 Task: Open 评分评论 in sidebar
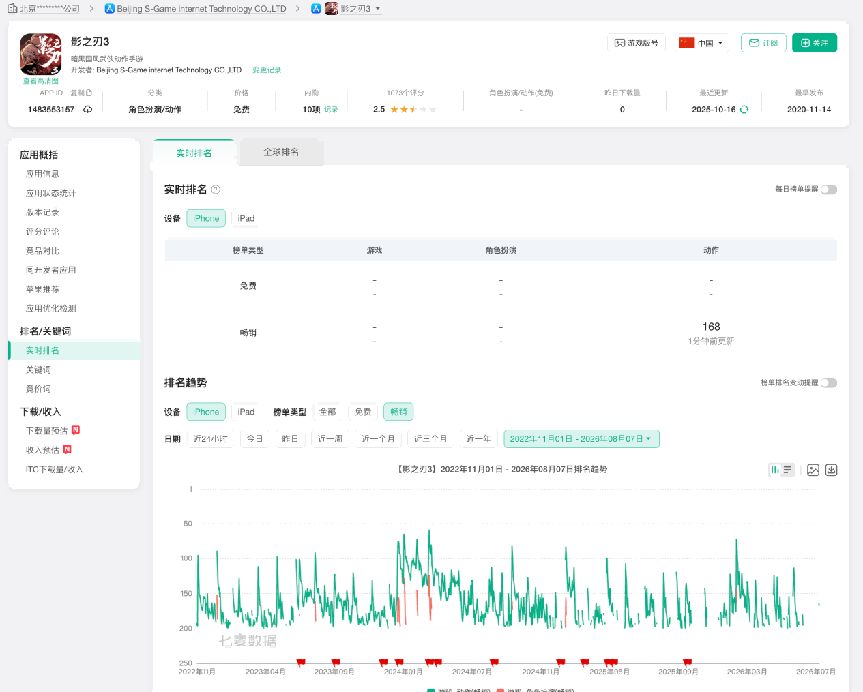point(42,231)
